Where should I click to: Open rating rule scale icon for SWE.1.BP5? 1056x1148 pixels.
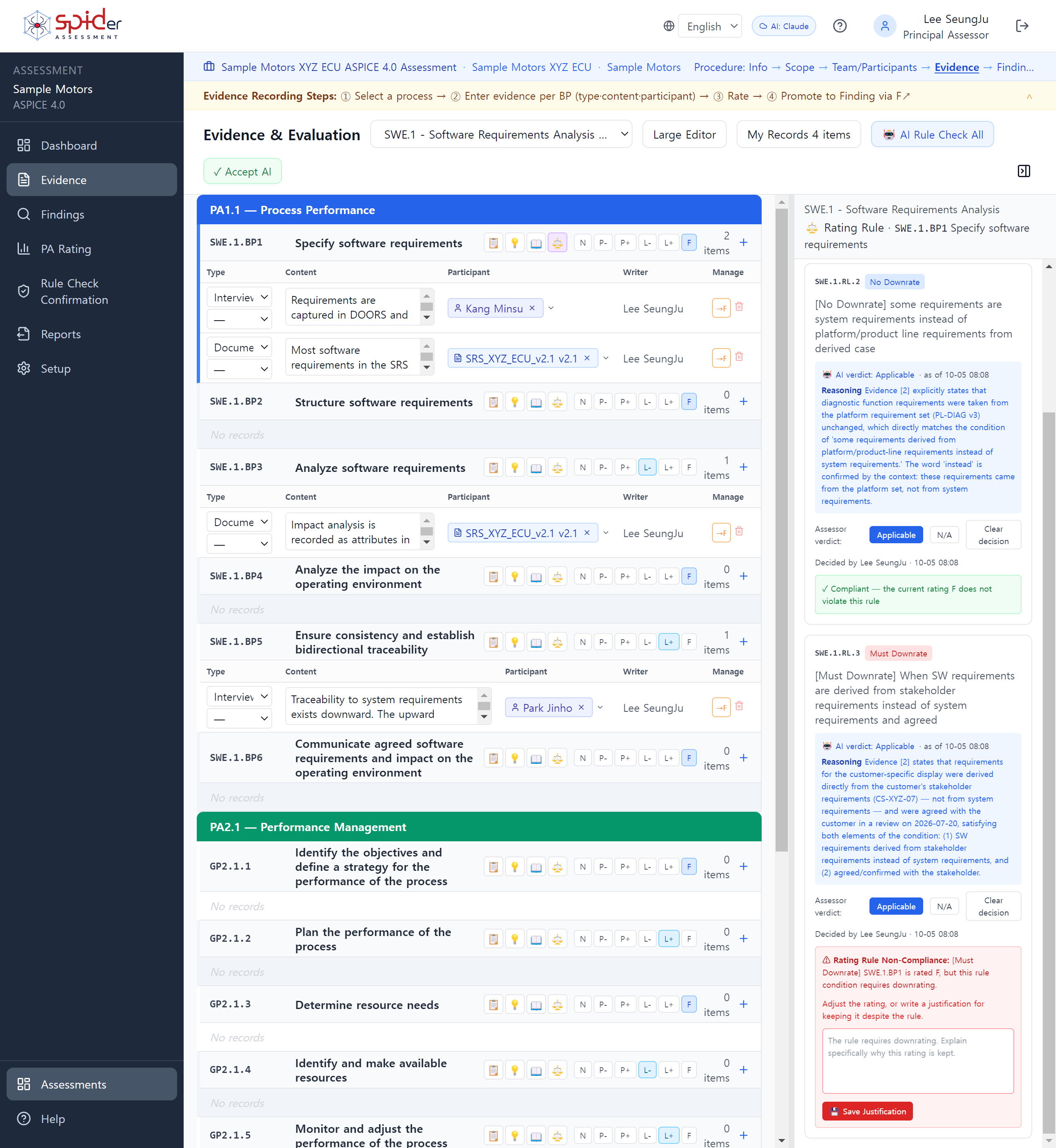click(x=557, y=642)
